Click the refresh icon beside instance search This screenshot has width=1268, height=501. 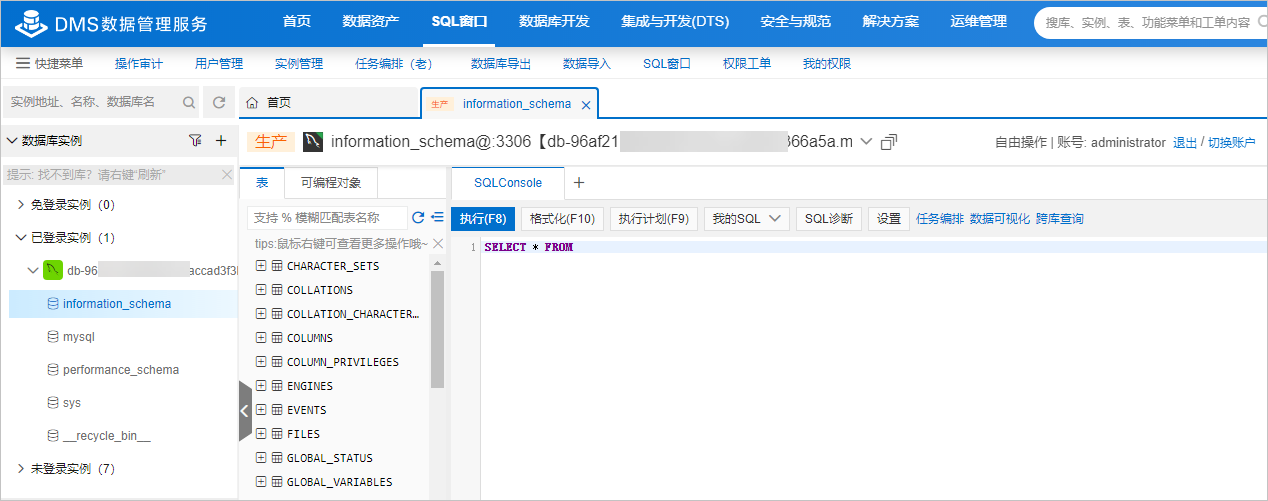tap(219, 102)
